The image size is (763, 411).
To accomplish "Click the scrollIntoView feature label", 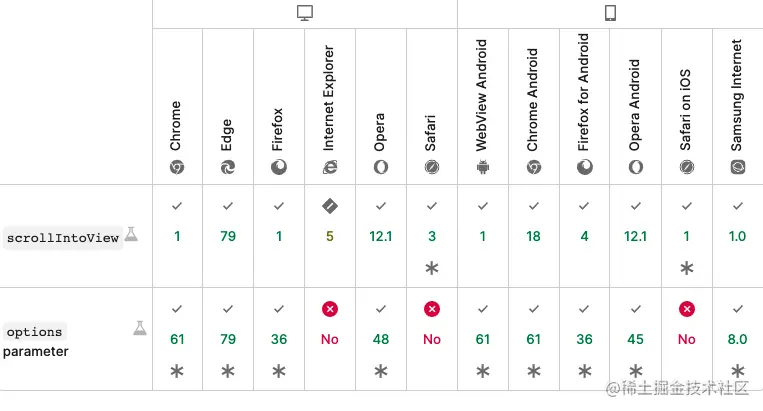I will click(x=63, y=238).
